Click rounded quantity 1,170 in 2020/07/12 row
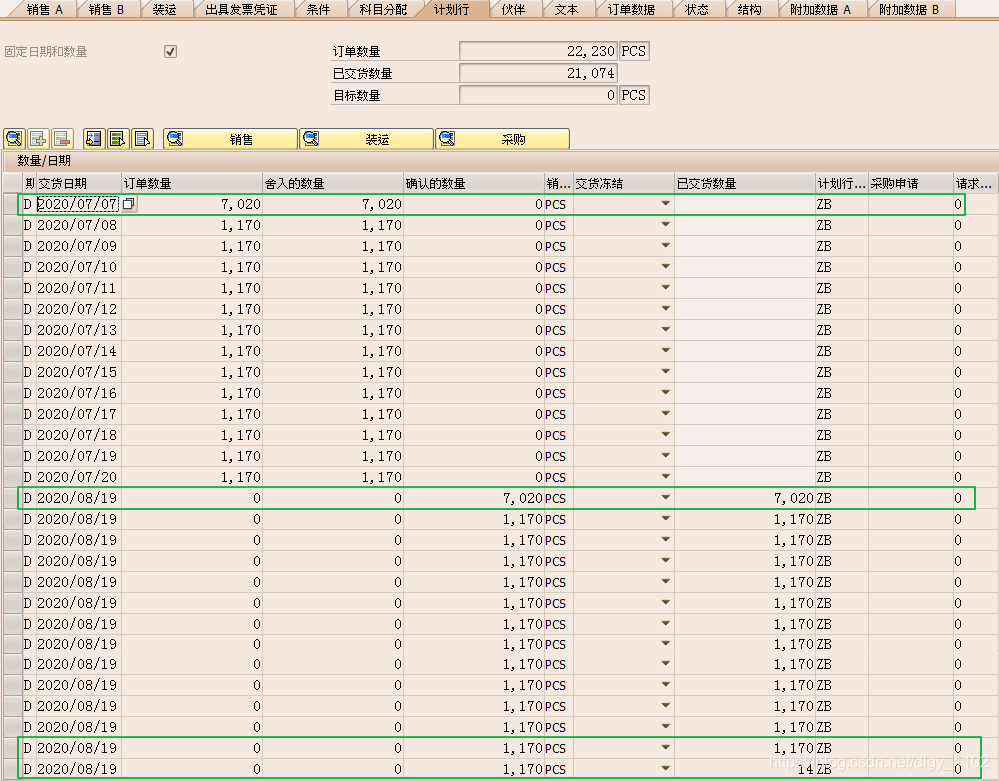The image size is (999, 781). point(333,309)
